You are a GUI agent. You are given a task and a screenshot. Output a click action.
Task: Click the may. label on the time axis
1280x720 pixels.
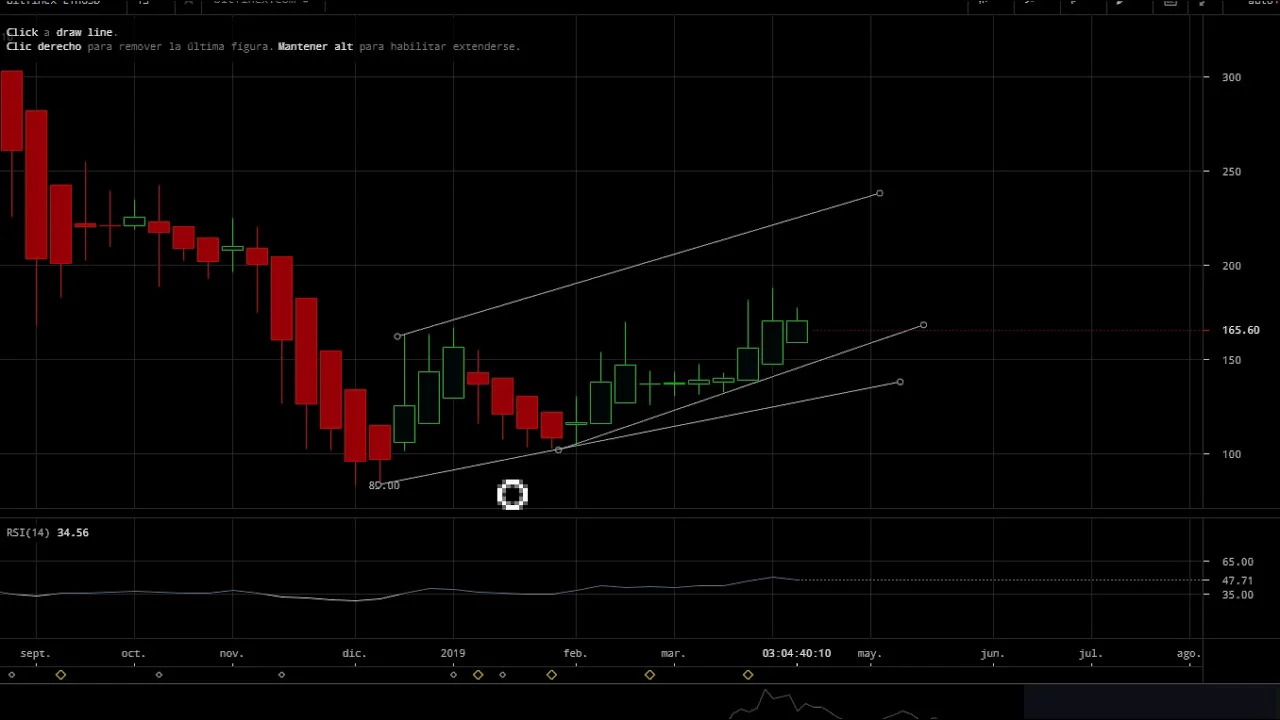point(869,653)
